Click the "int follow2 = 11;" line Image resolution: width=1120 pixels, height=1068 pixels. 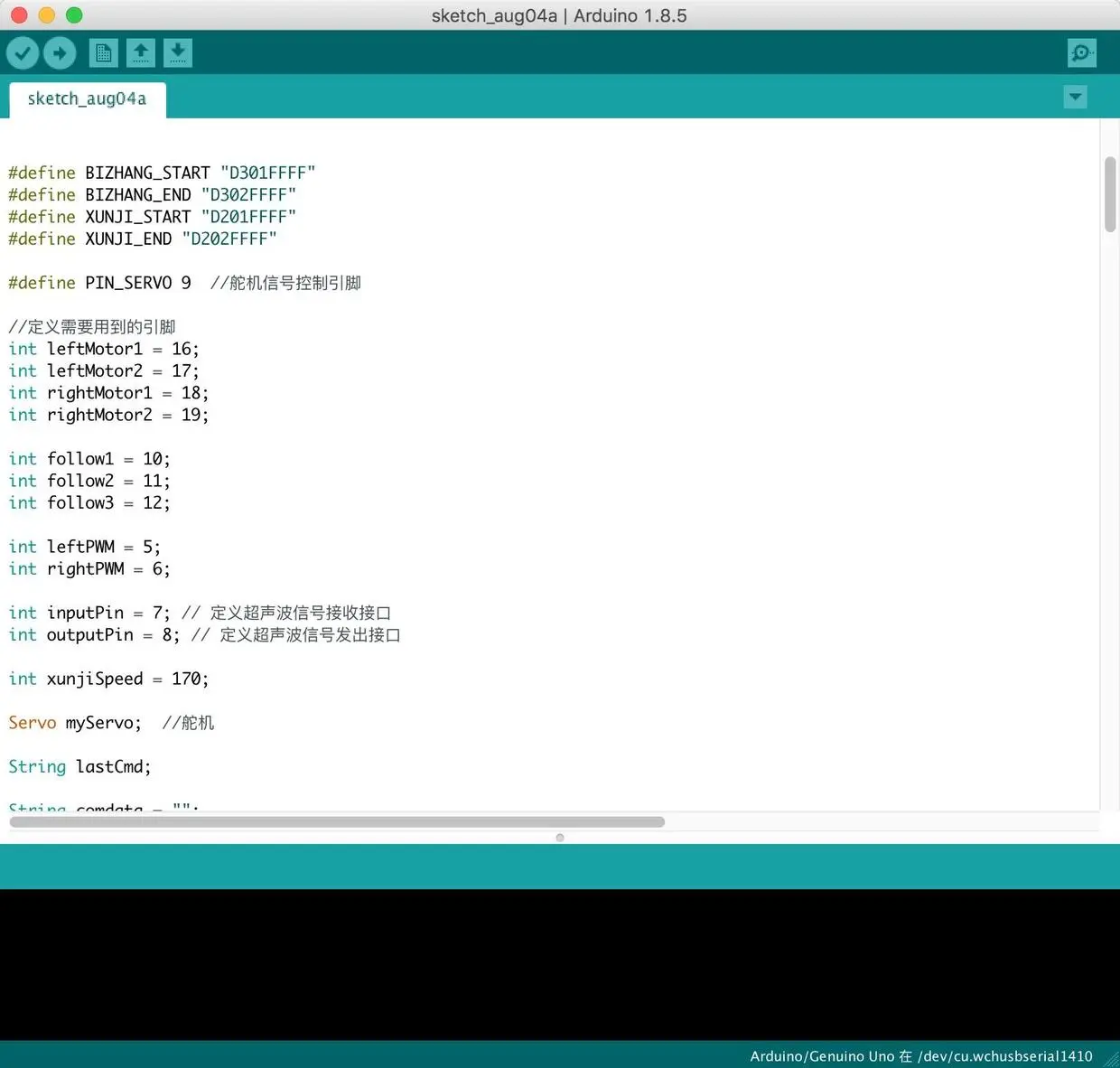(89, 481)
